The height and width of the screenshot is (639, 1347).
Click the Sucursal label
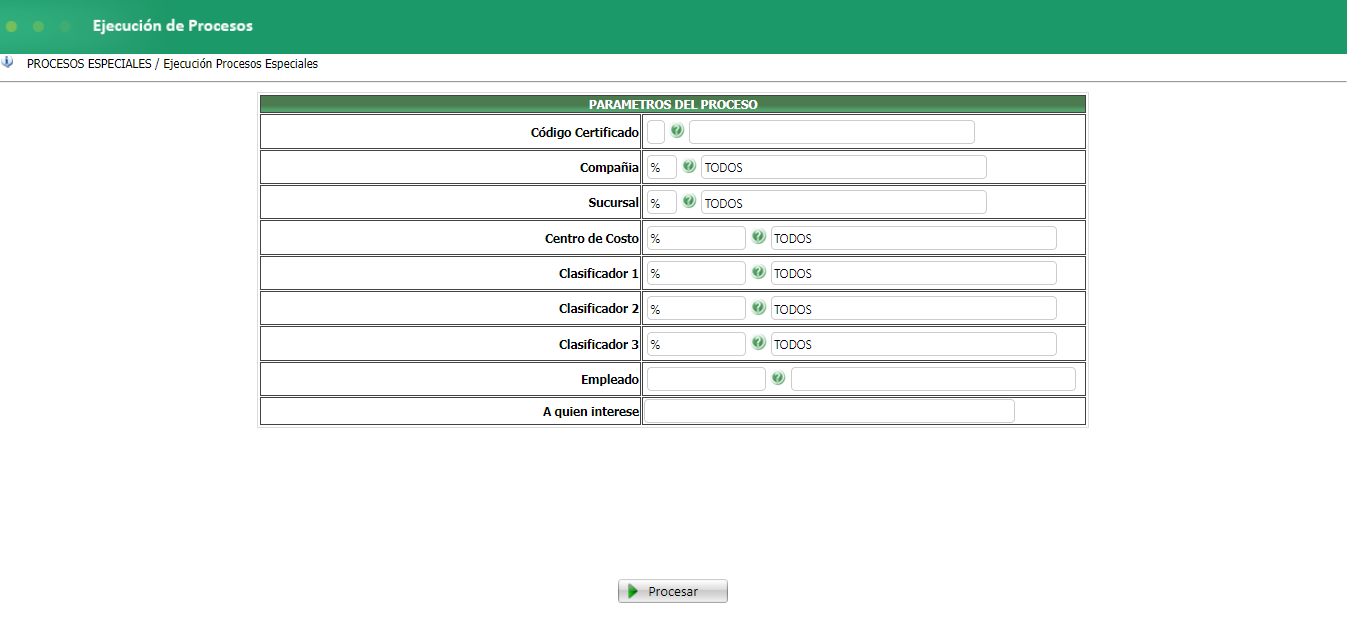[x=613, y=202]
